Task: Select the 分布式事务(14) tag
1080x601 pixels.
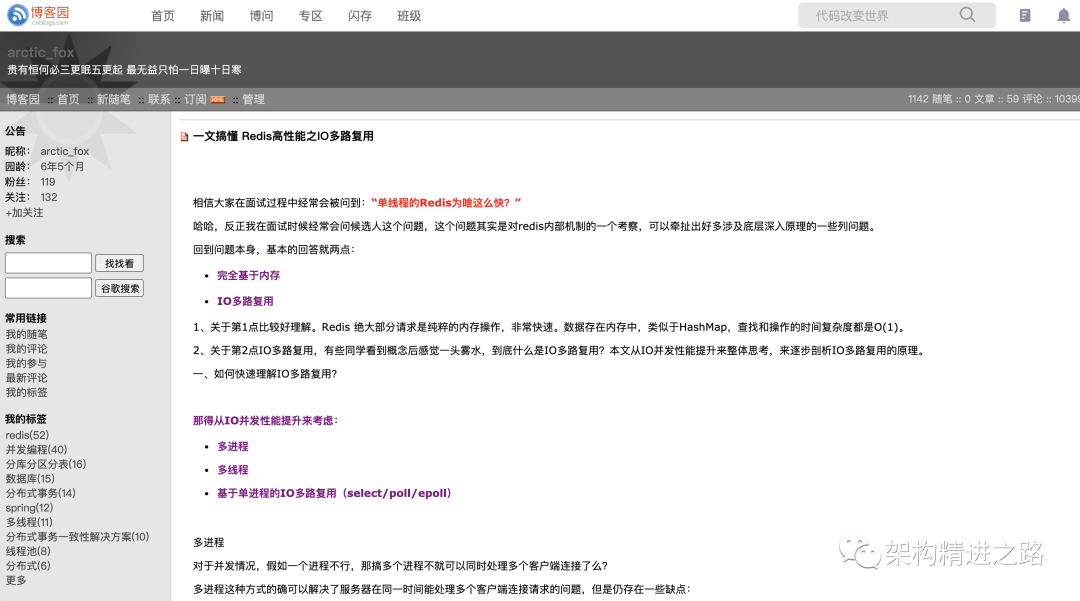Action: click(41, 493)
